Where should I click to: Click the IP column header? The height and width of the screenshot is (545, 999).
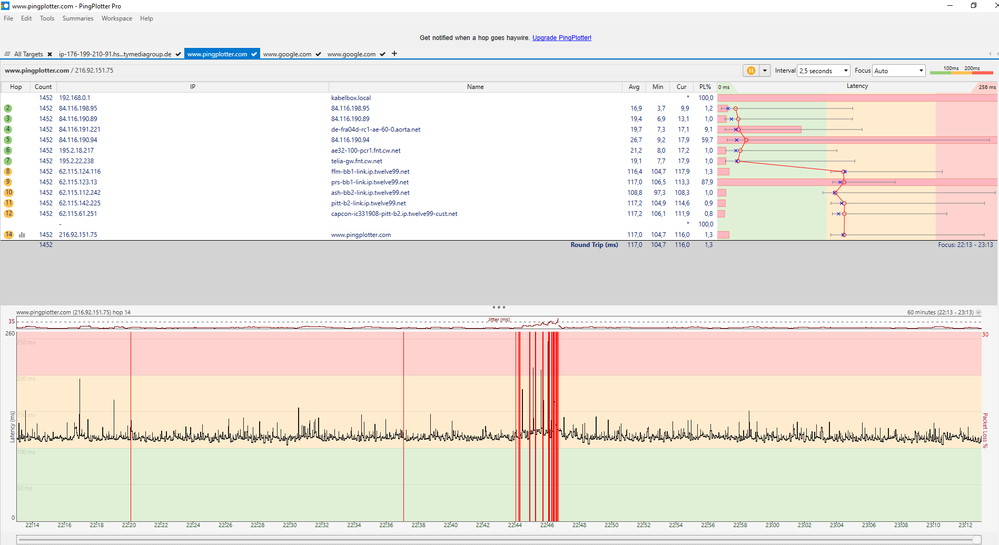(192, 87)
